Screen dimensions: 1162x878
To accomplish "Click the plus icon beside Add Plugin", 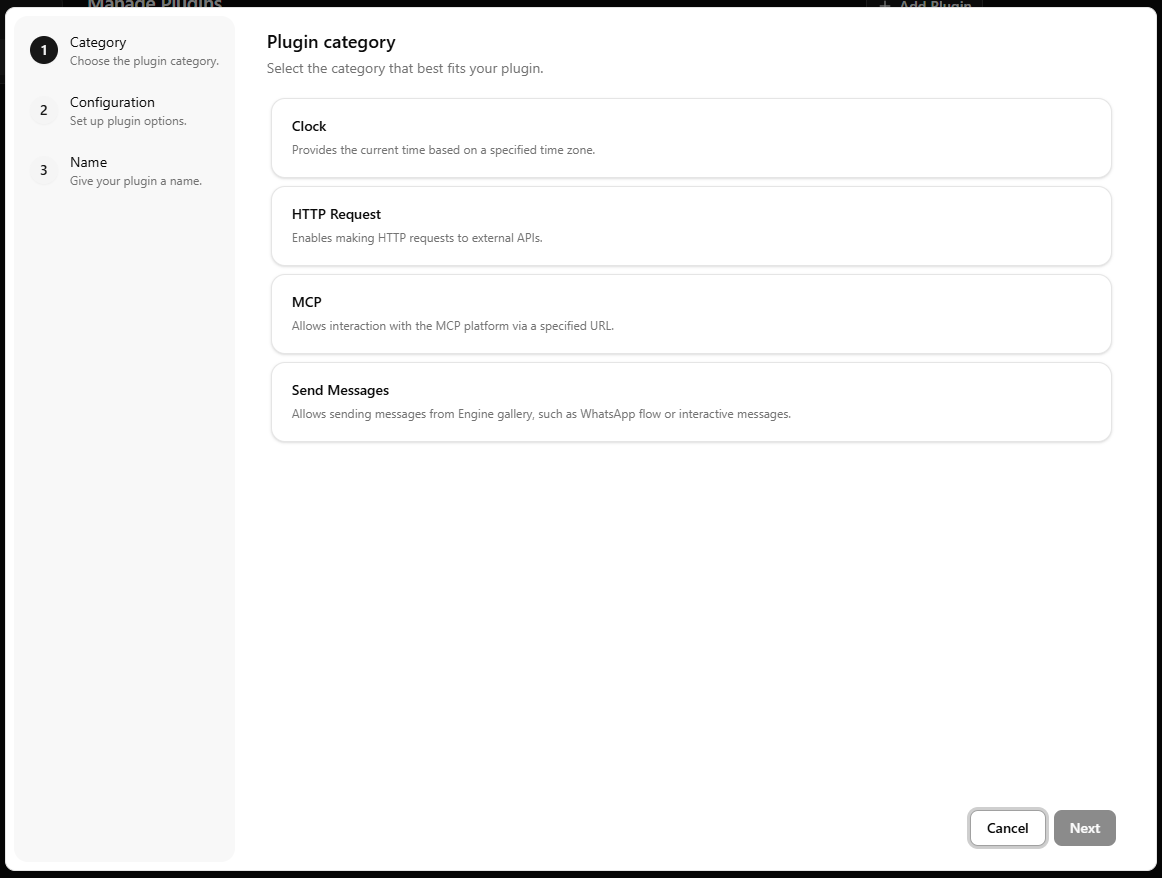I will click(884, 5).
